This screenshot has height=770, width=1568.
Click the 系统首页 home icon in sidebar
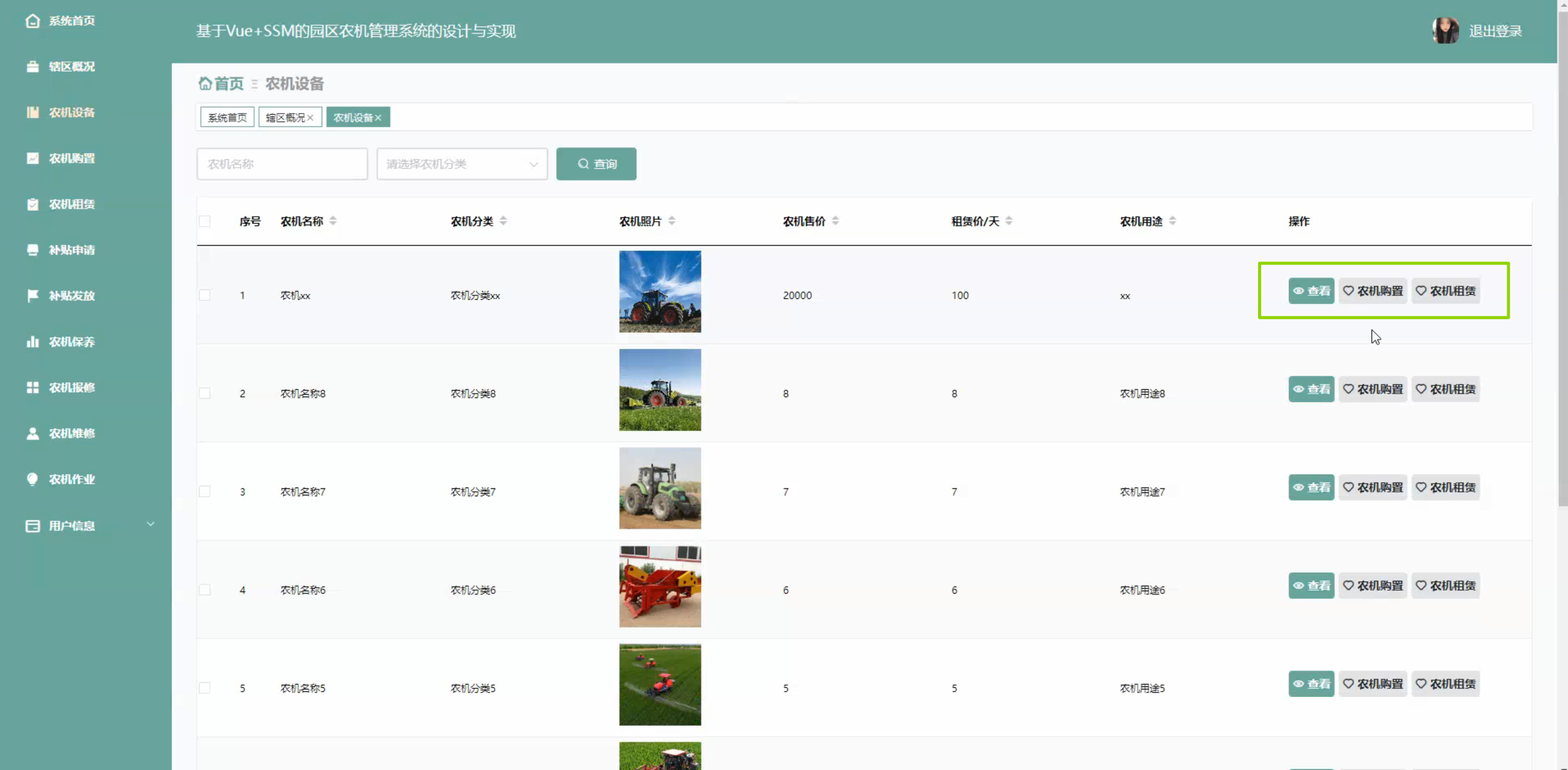(33, 21)
